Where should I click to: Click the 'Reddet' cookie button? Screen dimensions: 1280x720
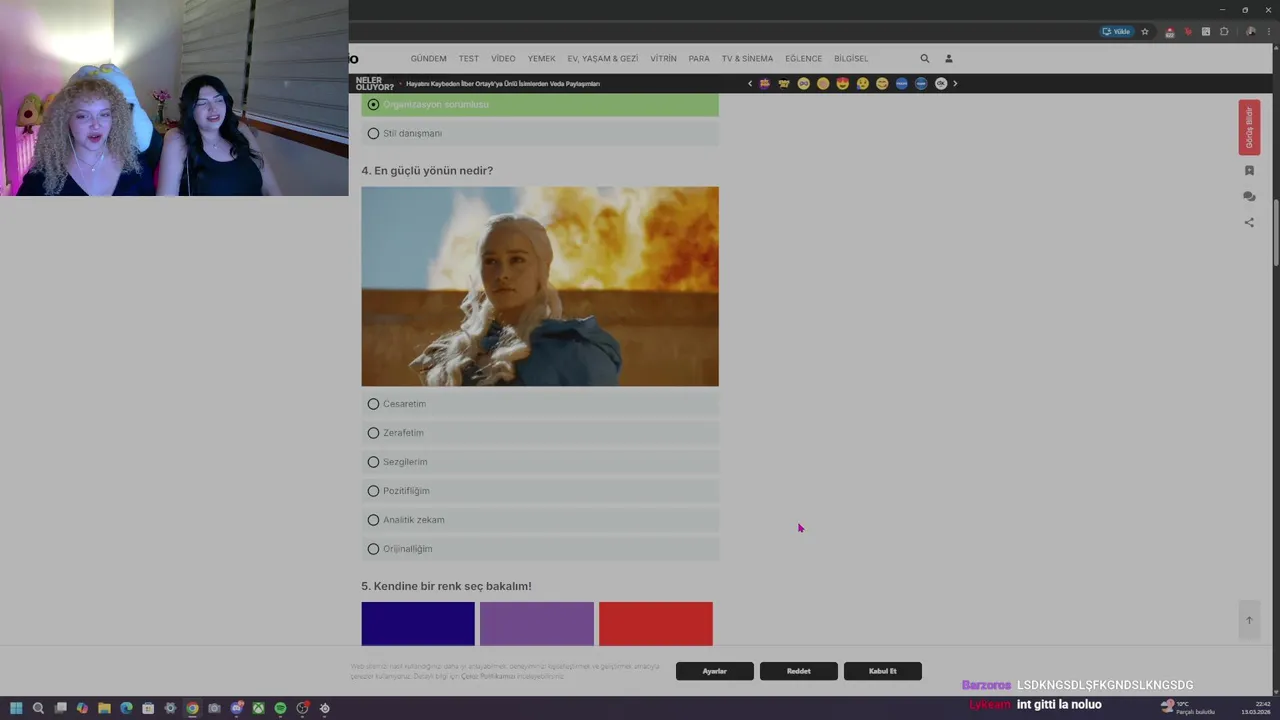pos(799,671)
